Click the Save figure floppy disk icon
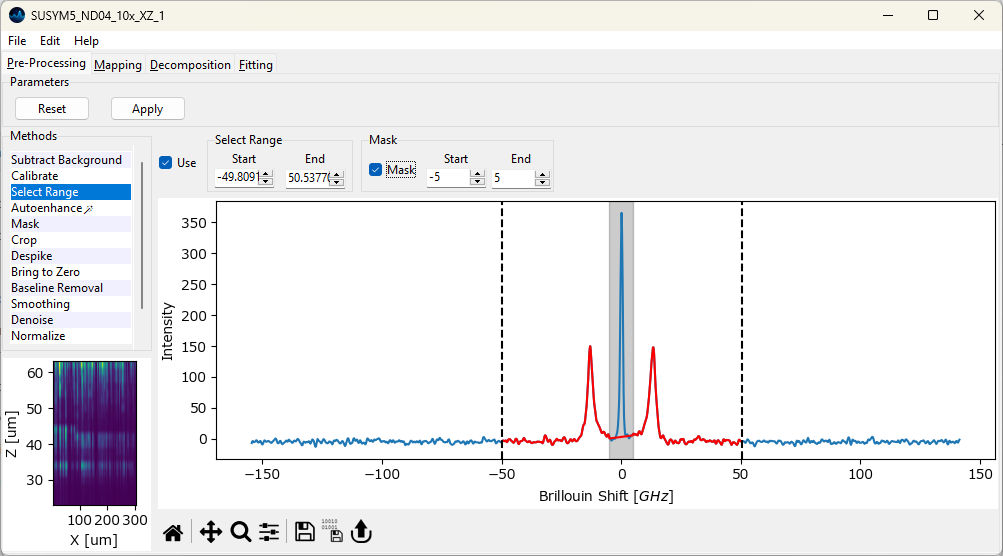Viewport: 1003px width, 556px height. pyautogui.click(x=305, y=532)
